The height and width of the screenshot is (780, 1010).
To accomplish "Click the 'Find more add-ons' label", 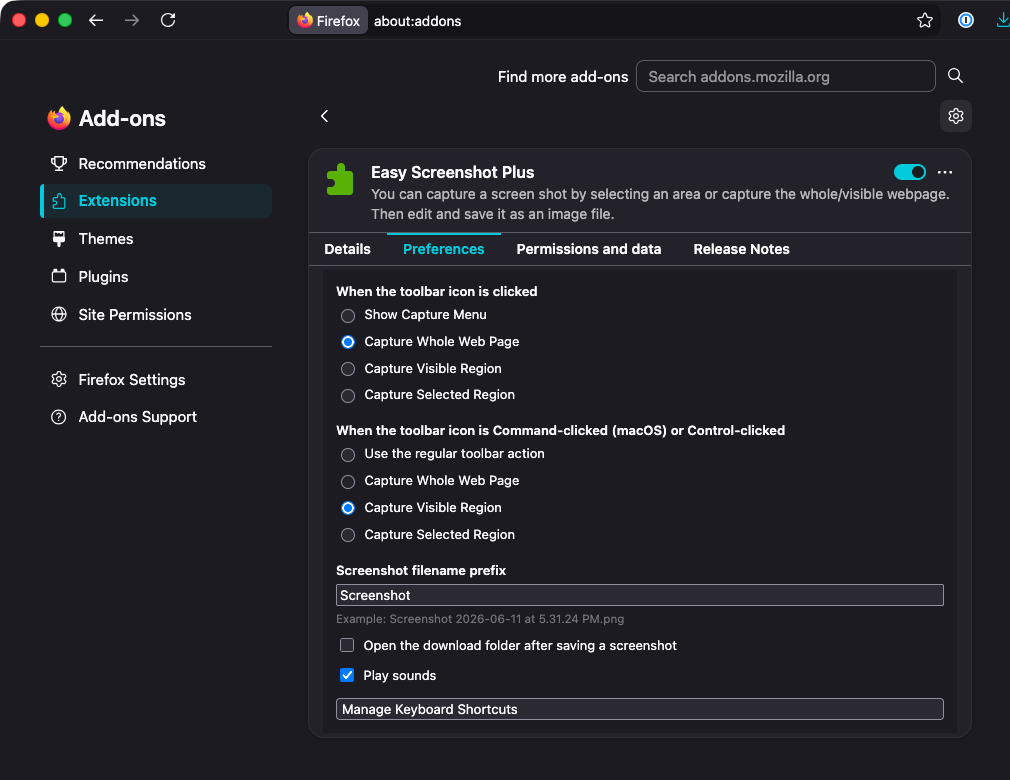I will 563,77.
